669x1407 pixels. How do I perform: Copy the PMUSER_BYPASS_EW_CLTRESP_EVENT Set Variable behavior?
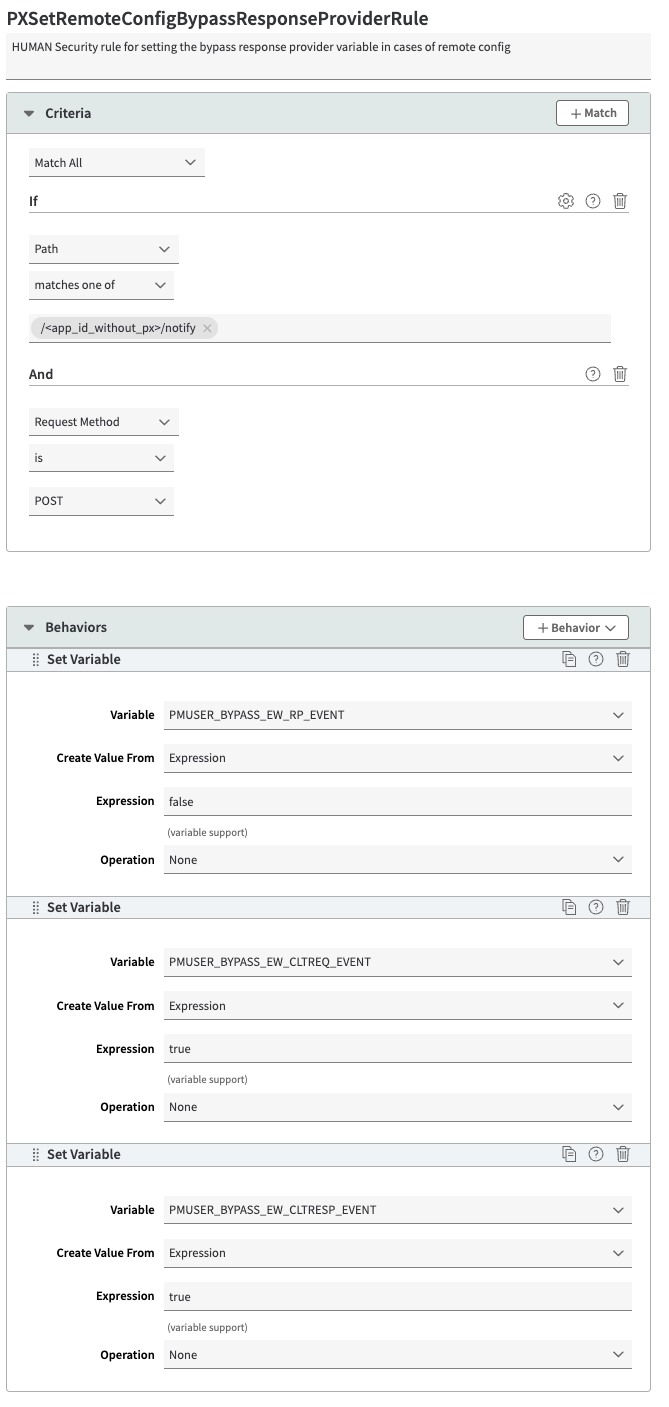coord(569,1154)
